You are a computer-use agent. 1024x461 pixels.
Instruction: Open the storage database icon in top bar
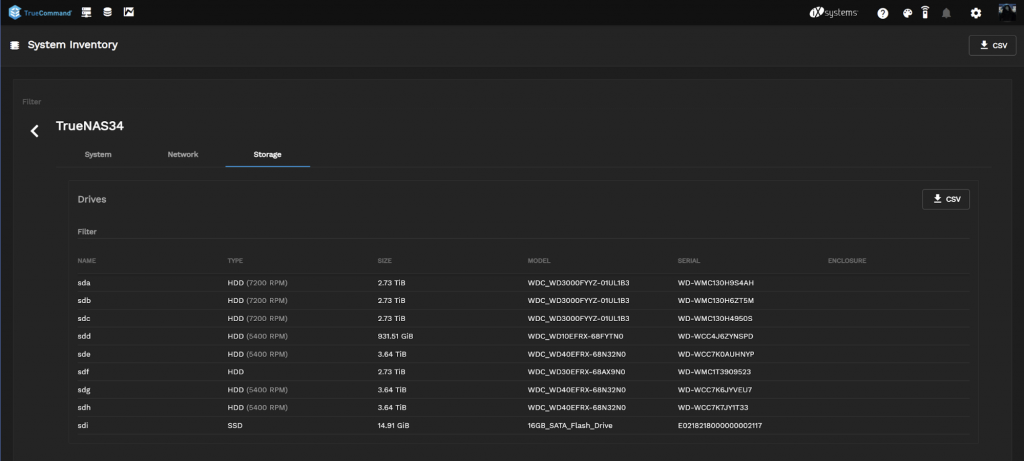[x=107, y=12]
